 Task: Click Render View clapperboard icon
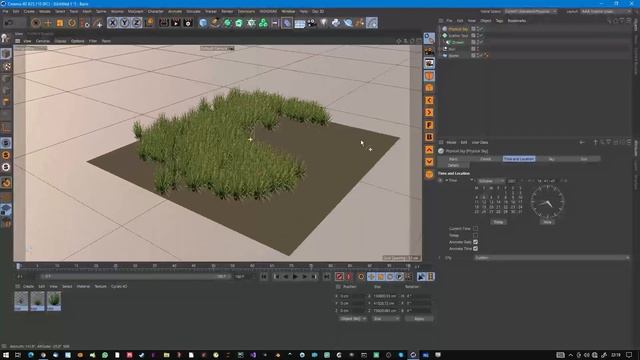[164, 23]
